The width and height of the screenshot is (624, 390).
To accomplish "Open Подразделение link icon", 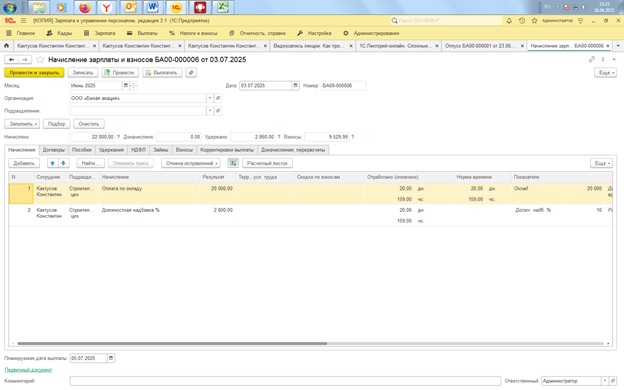I will 218,111.
